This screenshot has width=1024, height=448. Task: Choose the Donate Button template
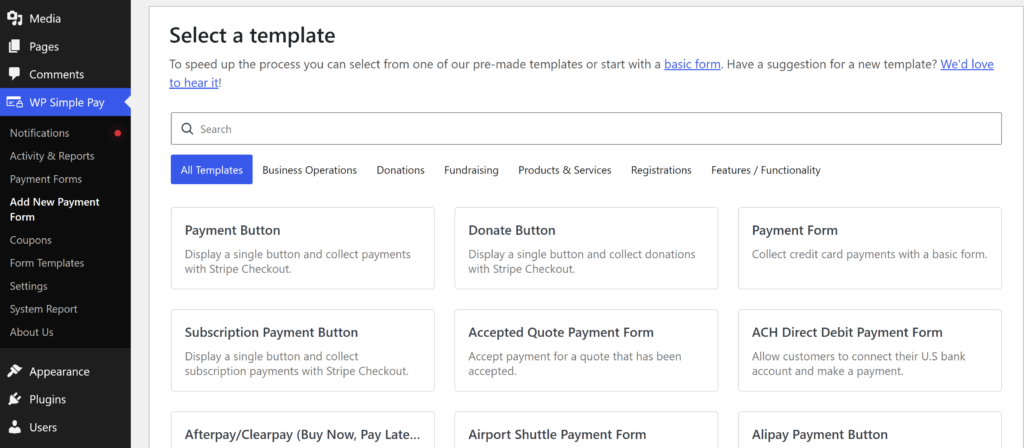click(x=586, y=248)
